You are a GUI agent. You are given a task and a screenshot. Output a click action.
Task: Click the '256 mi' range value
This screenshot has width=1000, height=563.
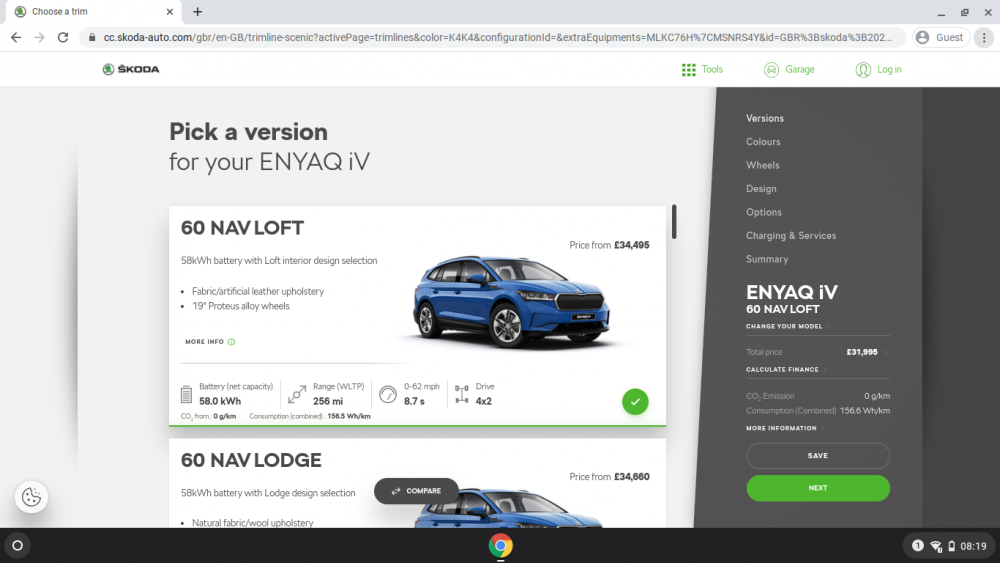[328, 401]
